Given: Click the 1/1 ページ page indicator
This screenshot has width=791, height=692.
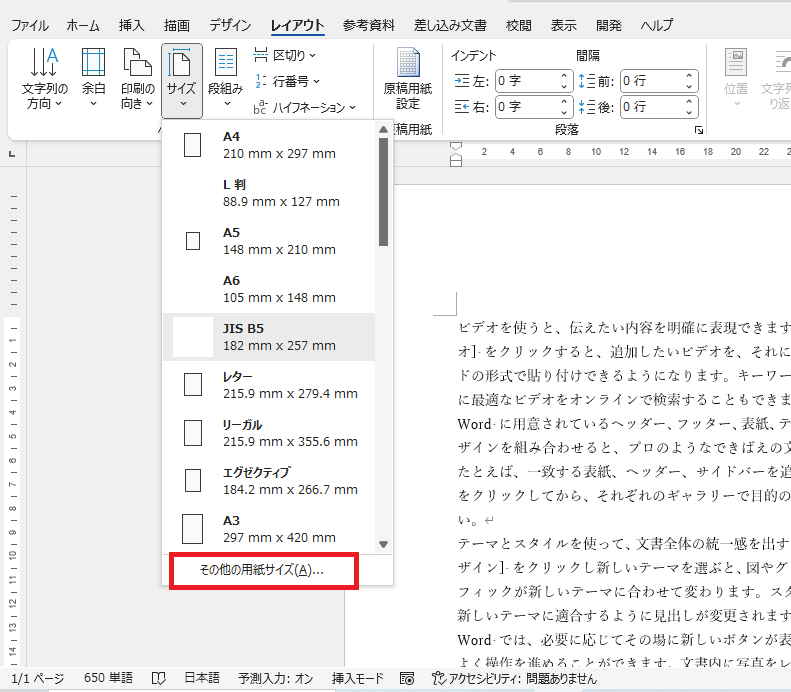Looking at the screenshot, I should (x=38, y=678).
